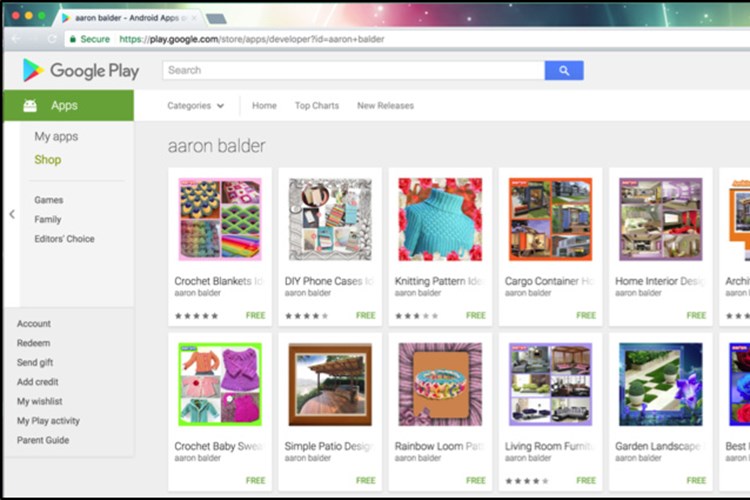Open the Cargo Container app thumbnail

(x=550, y=219)
